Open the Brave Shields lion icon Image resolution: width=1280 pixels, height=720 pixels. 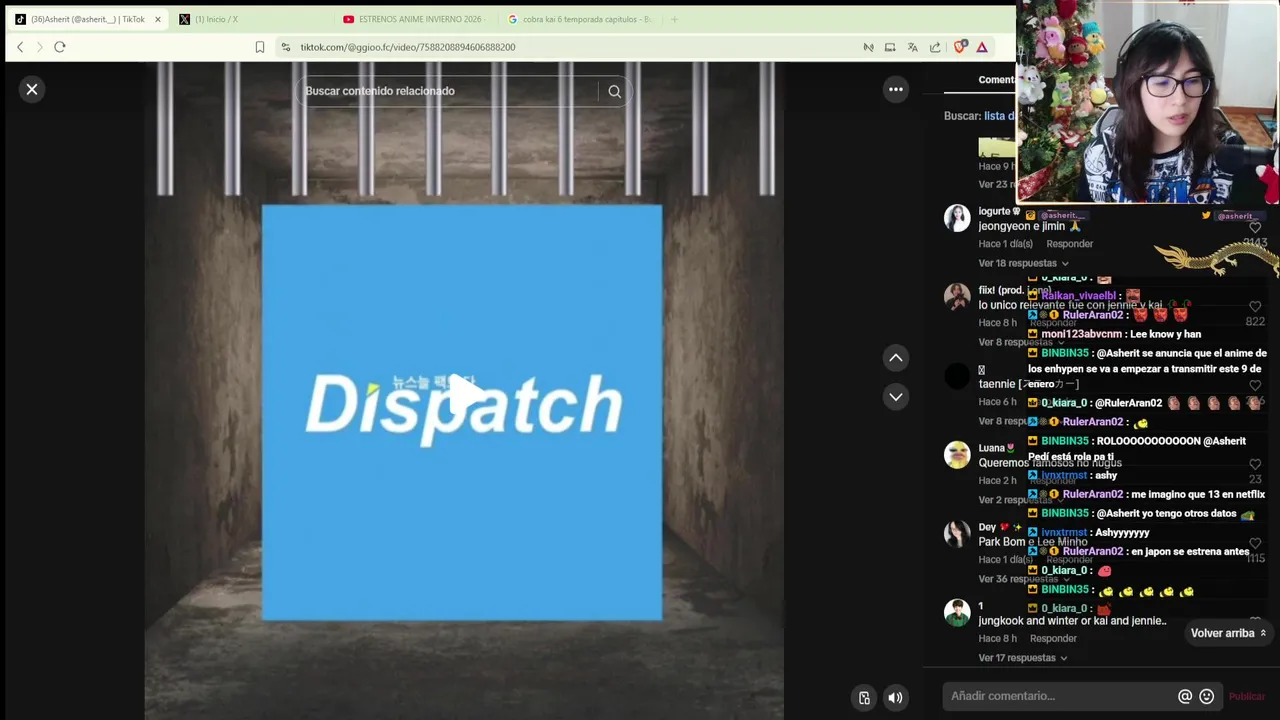coord(961,47)
